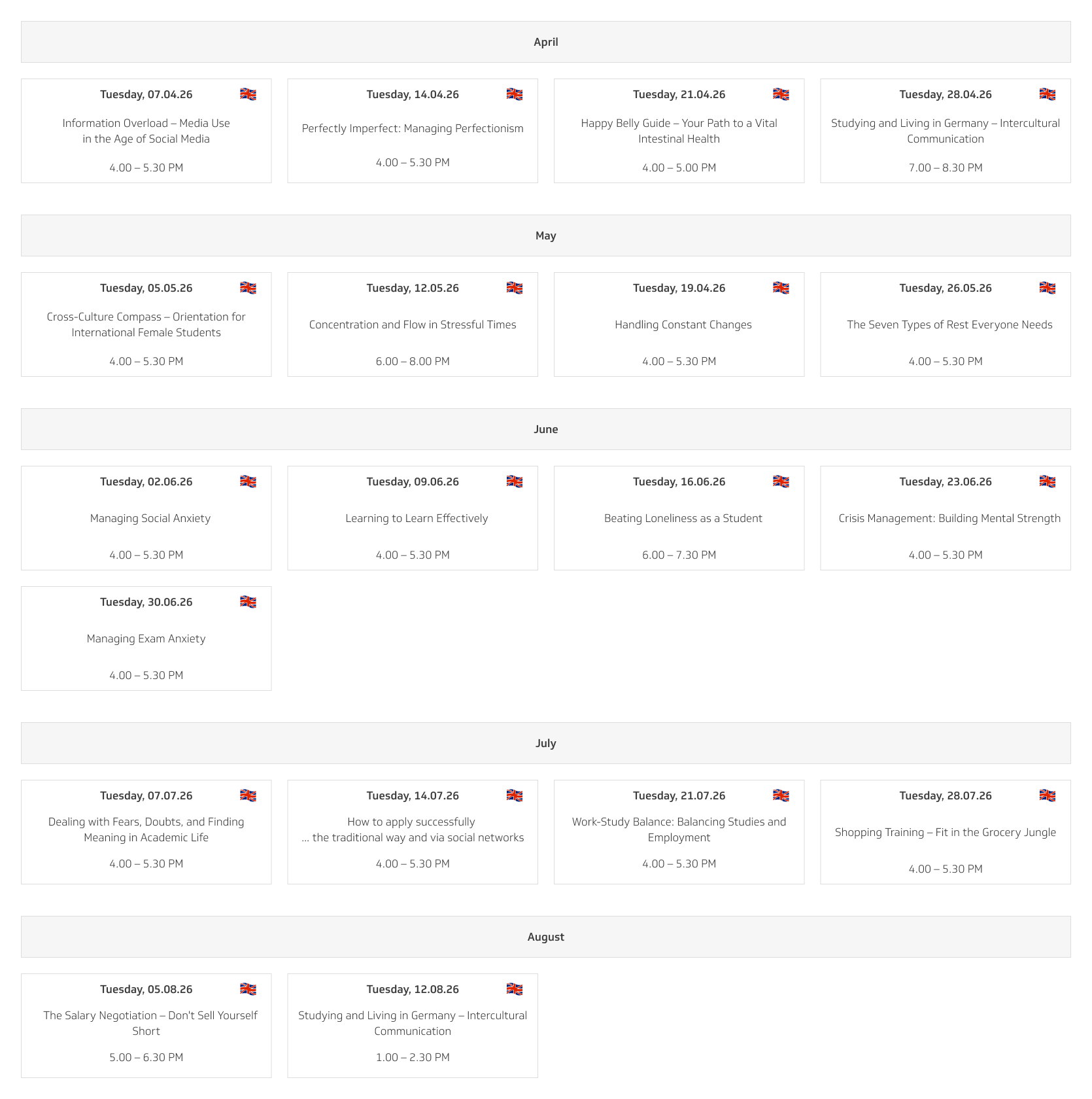Screen dimensions: 1092x1099
Task: Select "Concentration and Flow in Stressful Times"
Action: pyautogui.click(x=413, y=324)
